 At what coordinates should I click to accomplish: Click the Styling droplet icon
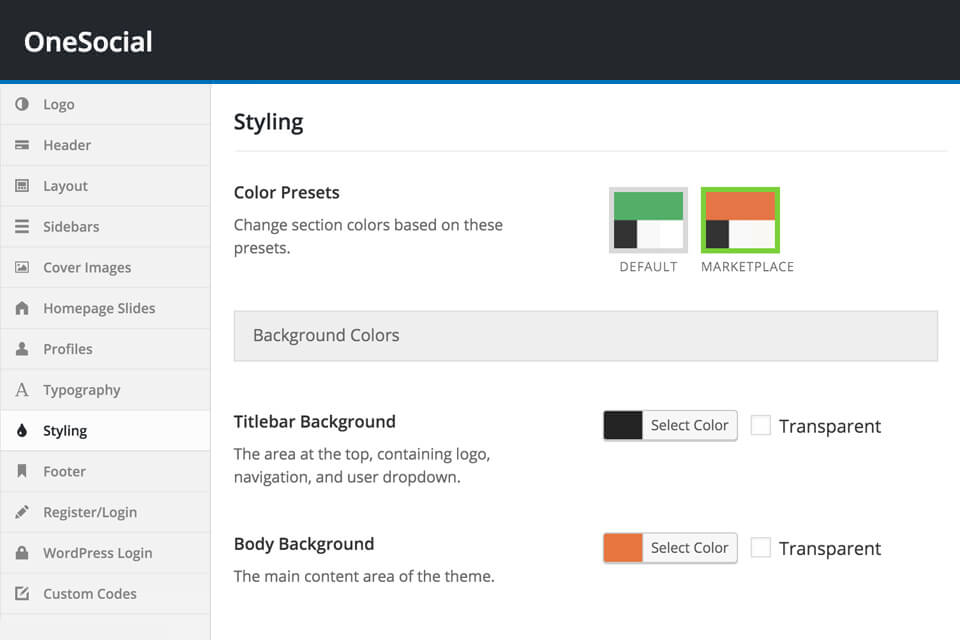tap(22, 431)
